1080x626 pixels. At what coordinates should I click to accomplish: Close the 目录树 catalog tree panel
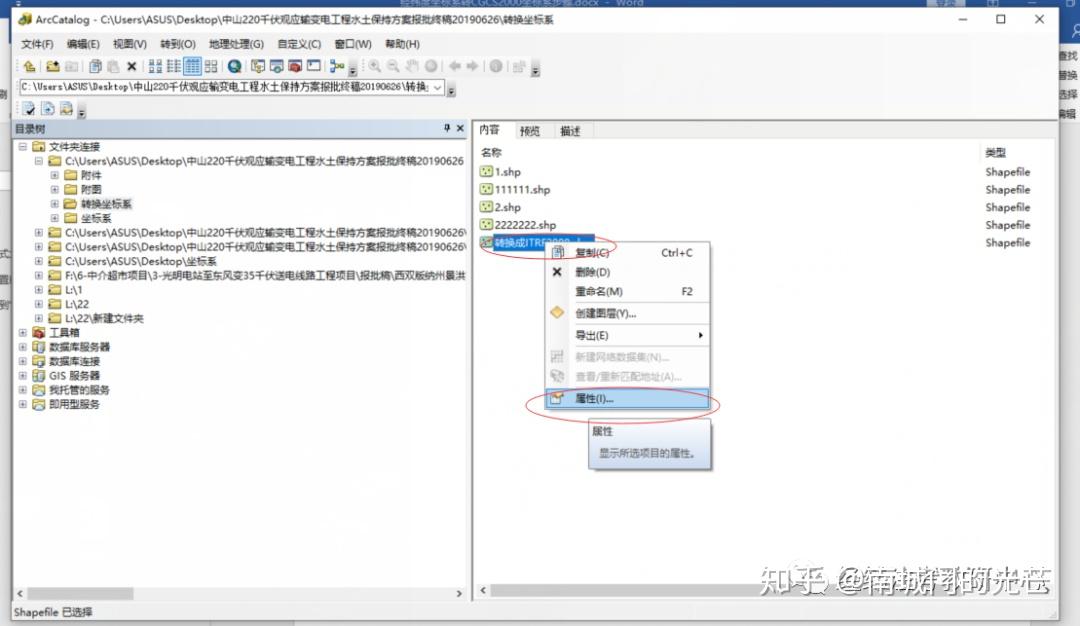460,128
